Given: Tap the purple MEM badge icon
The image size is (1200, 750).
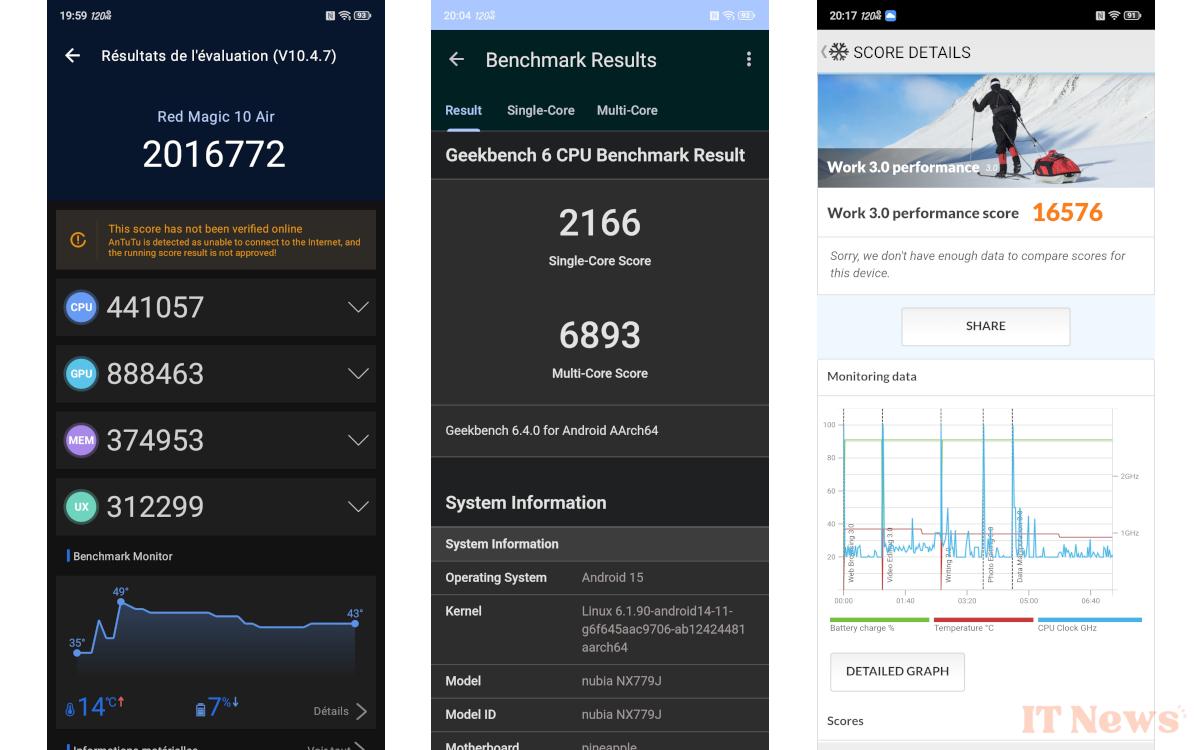Looking at the screenshot, I should 81,440.
